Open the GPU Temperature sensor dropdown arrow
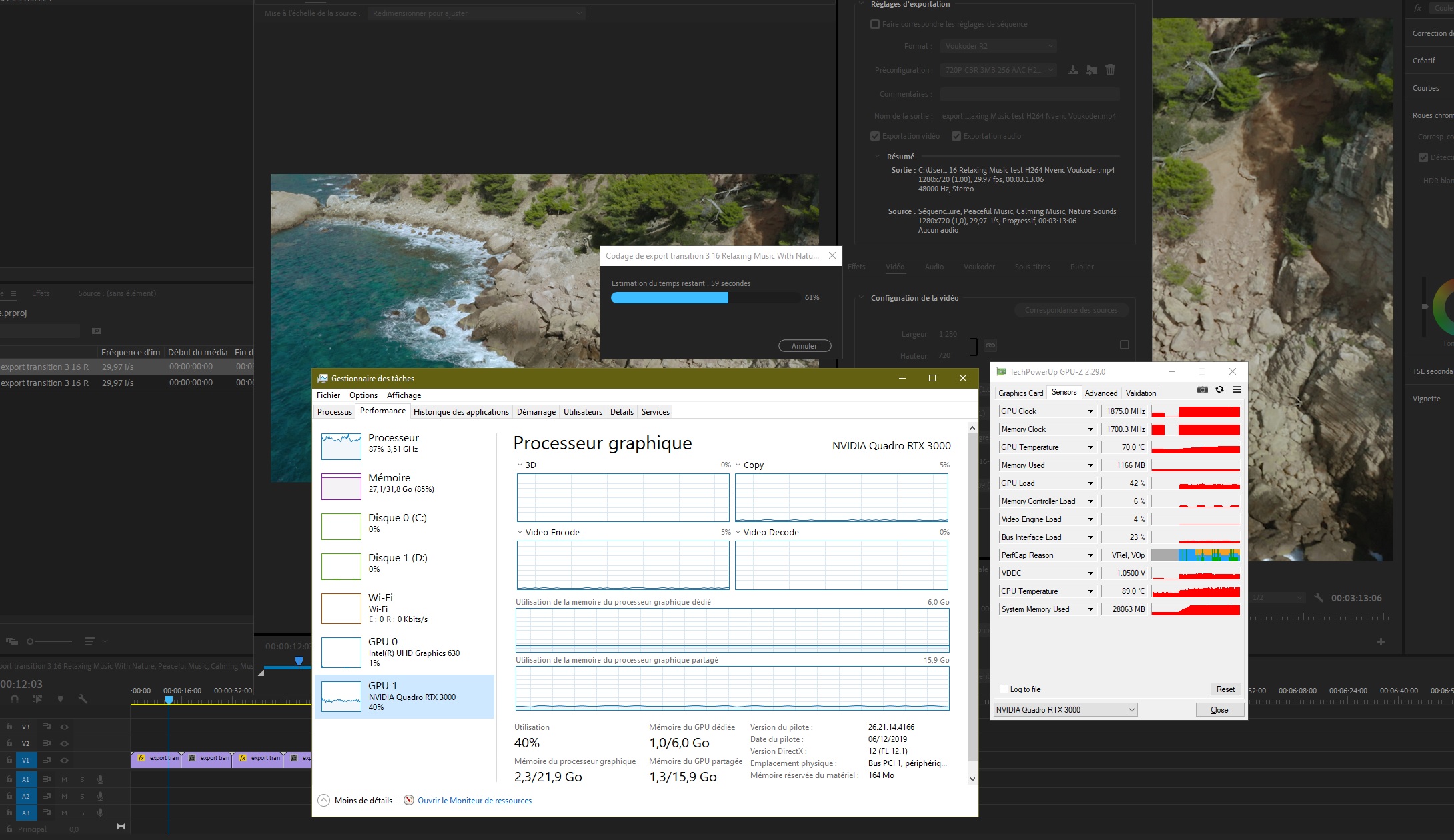Image resolution: width=1454 pixels, height=840 pixels. pyautogui.click(x=1090, y=447)
